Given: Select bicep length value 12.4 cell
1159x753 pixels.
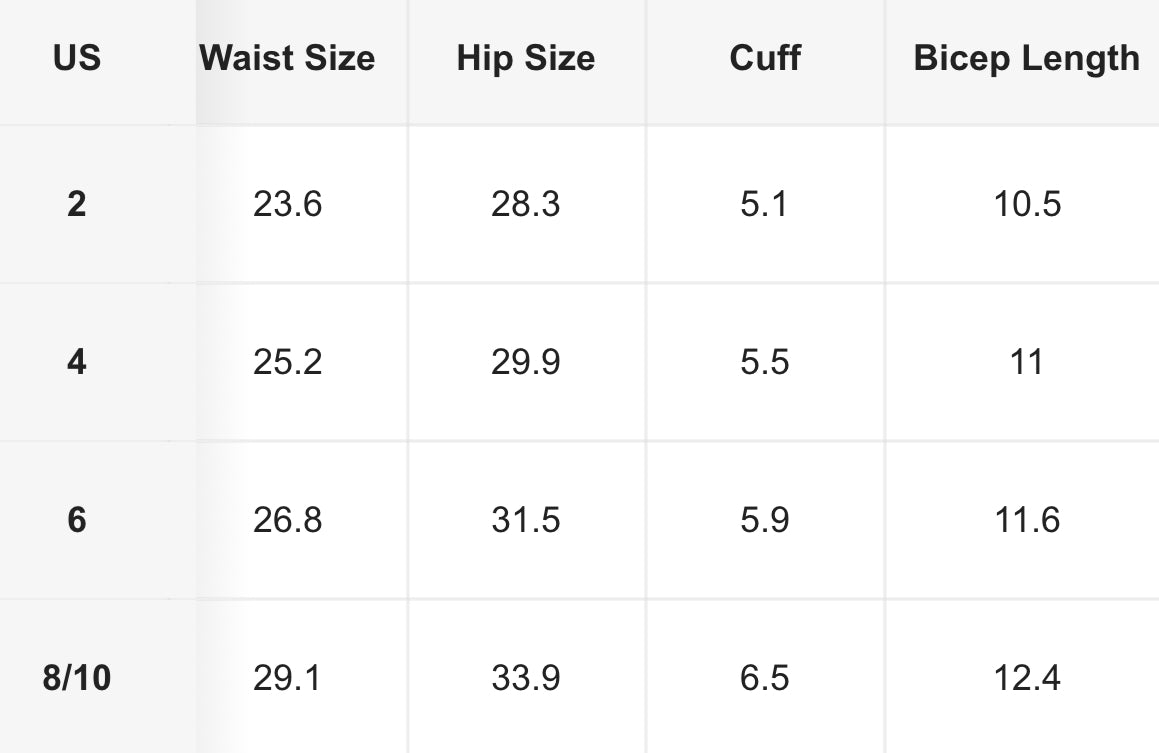Looking at the screenshot, I should (1027, 678).
